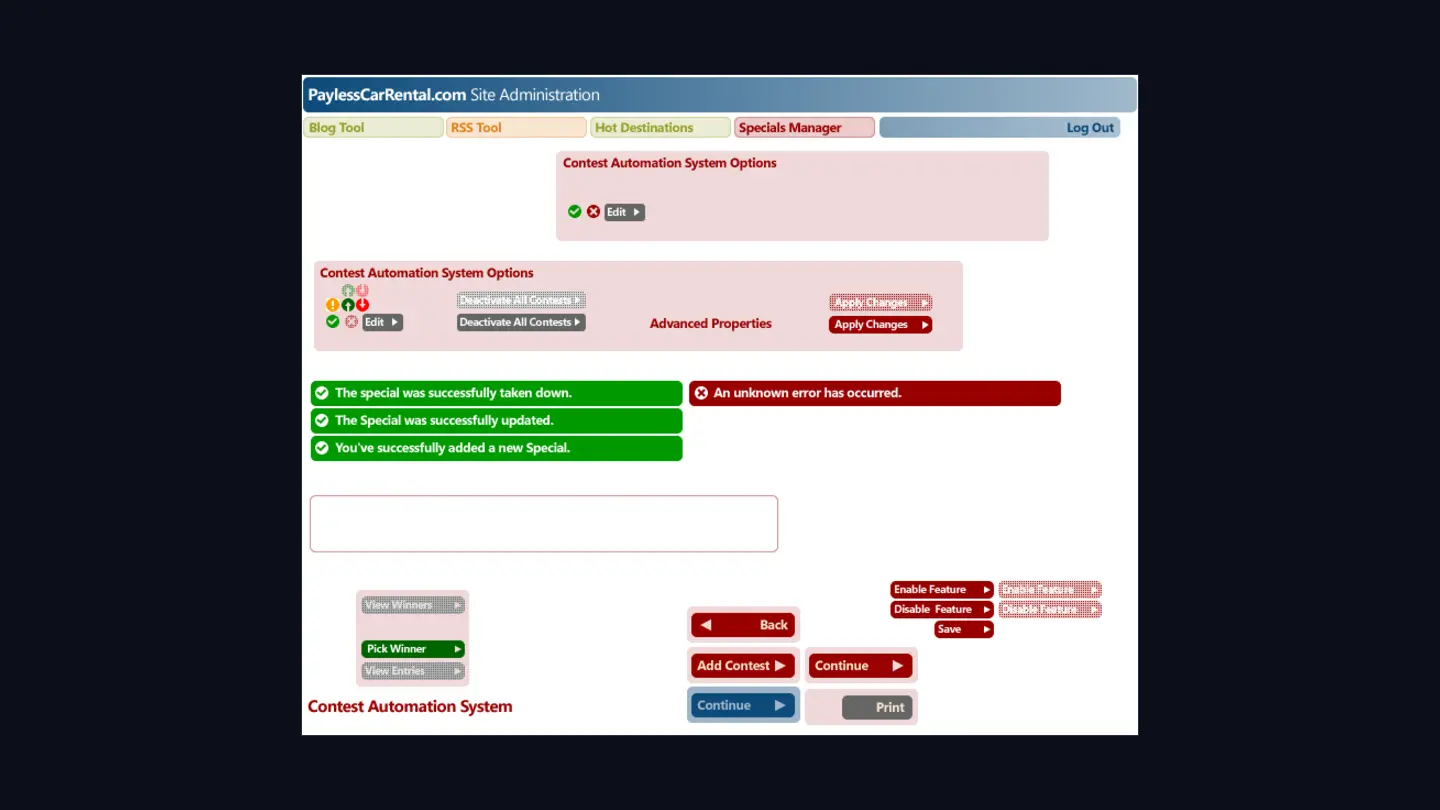Image resolution: width=1440 pixels, height=810 pixels.
Task: Click the arrow on the blue Continue button
Action: pos(780,706)
